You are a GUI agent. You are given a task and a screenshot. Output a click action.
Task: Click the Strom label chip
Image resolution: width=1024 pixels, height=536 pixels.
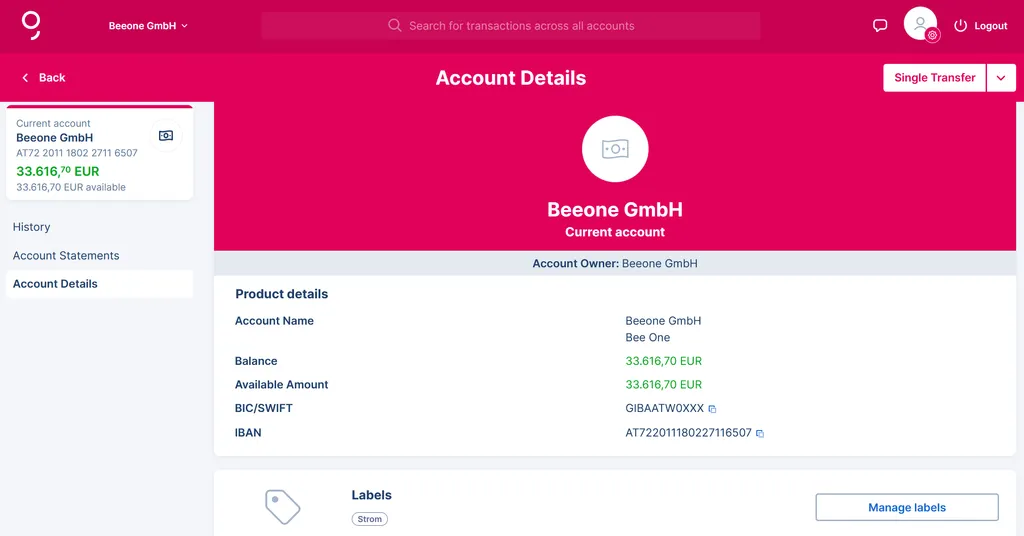click(370, 519)
